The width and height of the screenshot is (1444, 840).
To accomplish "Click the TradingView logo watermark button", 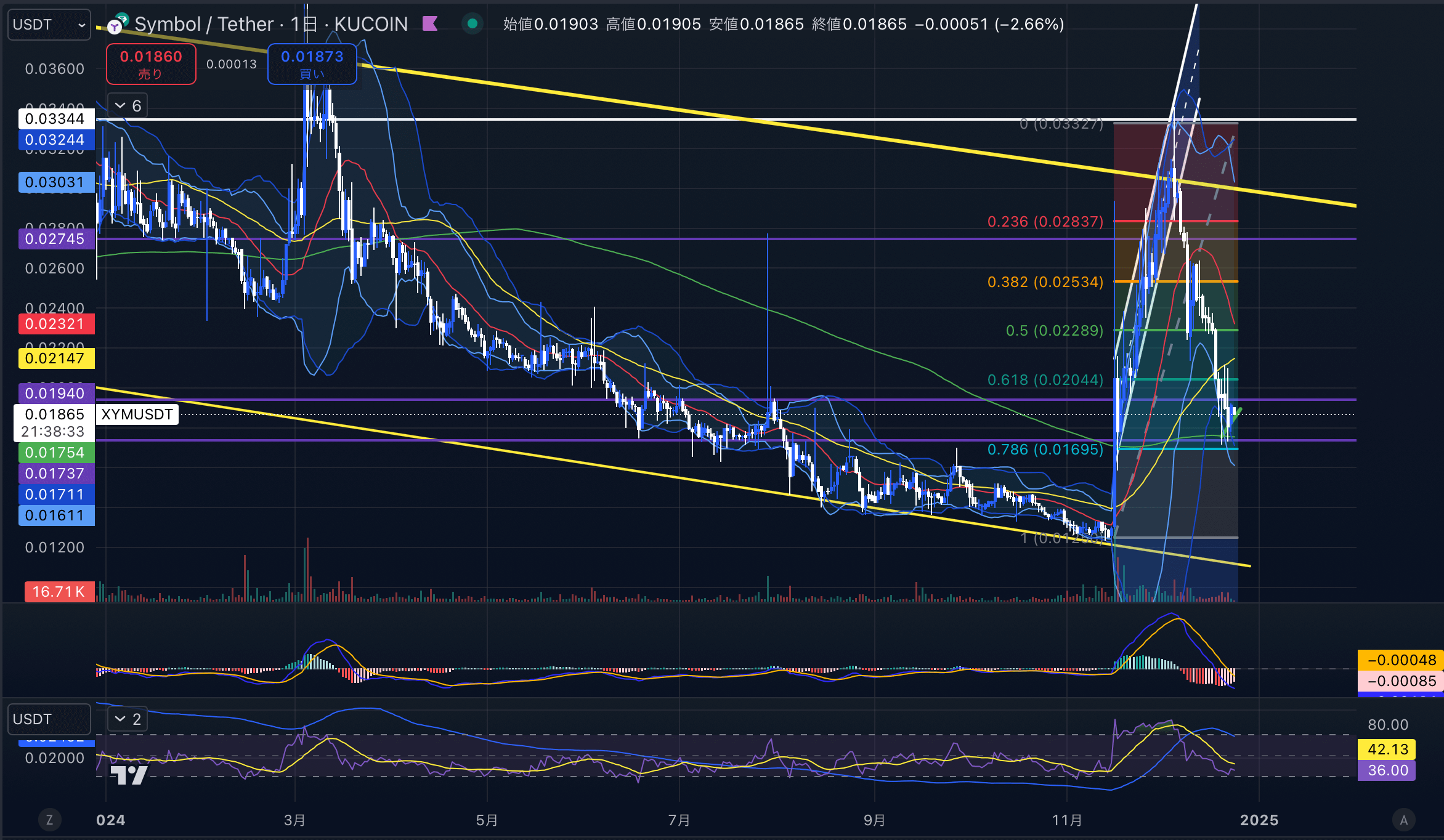I will point(129,774).
